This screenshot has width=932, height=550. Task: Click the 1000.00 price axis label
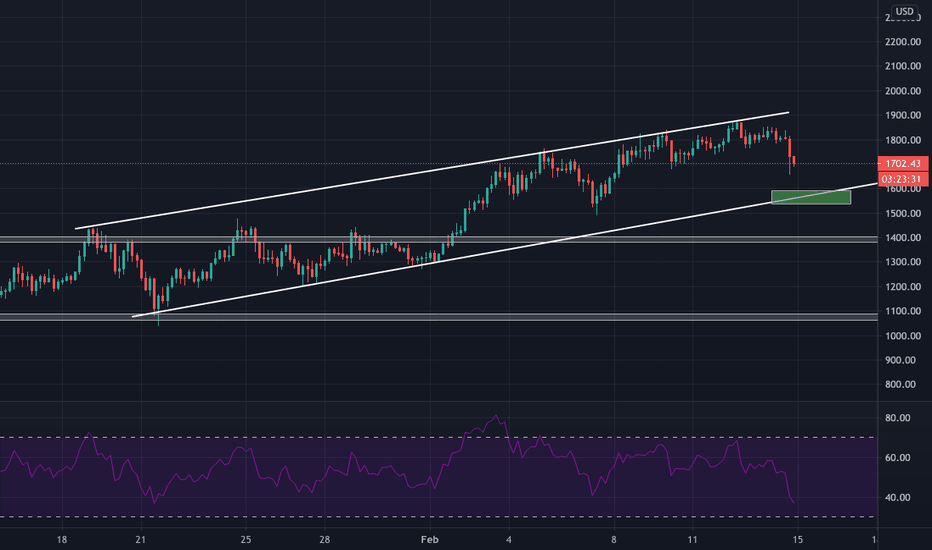(903, 336)
